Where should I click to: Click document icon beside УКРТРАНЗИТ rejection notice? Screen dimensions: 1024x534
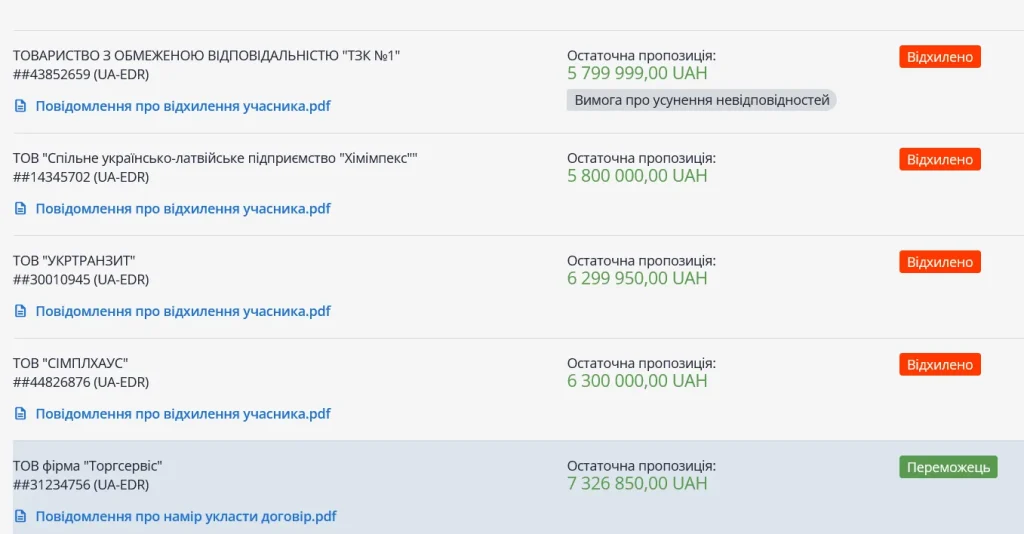coord(20,311)
